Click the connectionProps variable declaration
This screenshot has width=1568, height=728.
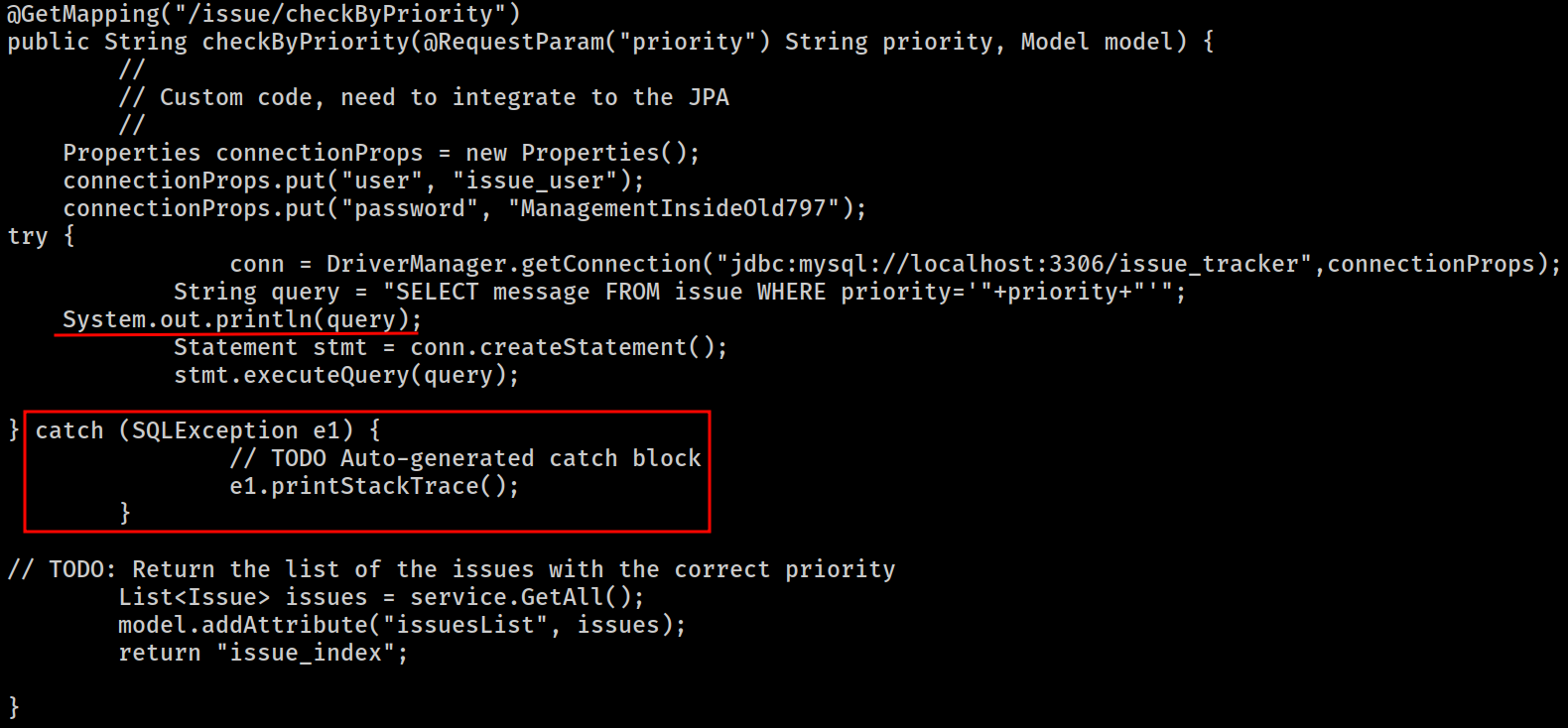[381, 153]
